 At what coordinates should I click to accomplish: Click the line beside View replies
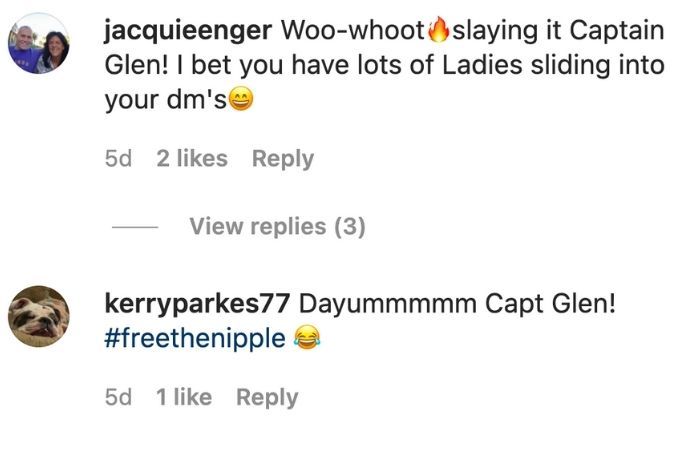[135, 227]
